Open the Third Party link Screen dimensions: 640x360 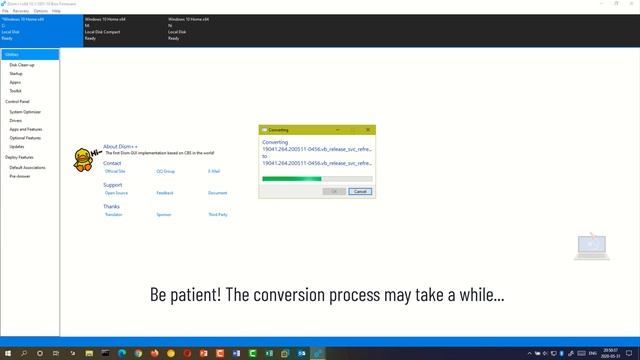click(218, 215)
